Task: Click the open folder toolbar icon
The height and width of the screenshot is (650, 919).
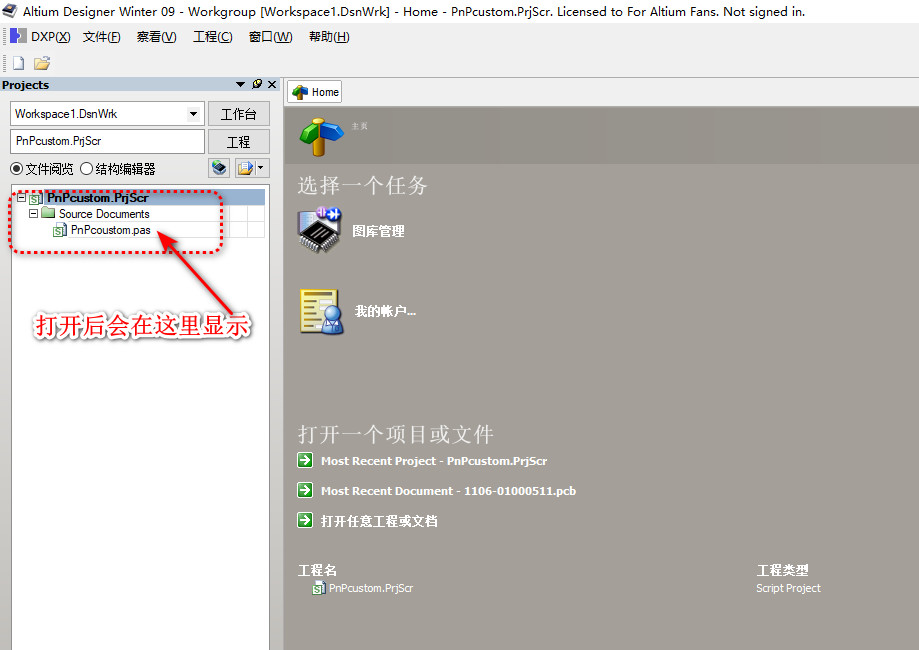Action: pyautogui.click(x=42, y=63)
